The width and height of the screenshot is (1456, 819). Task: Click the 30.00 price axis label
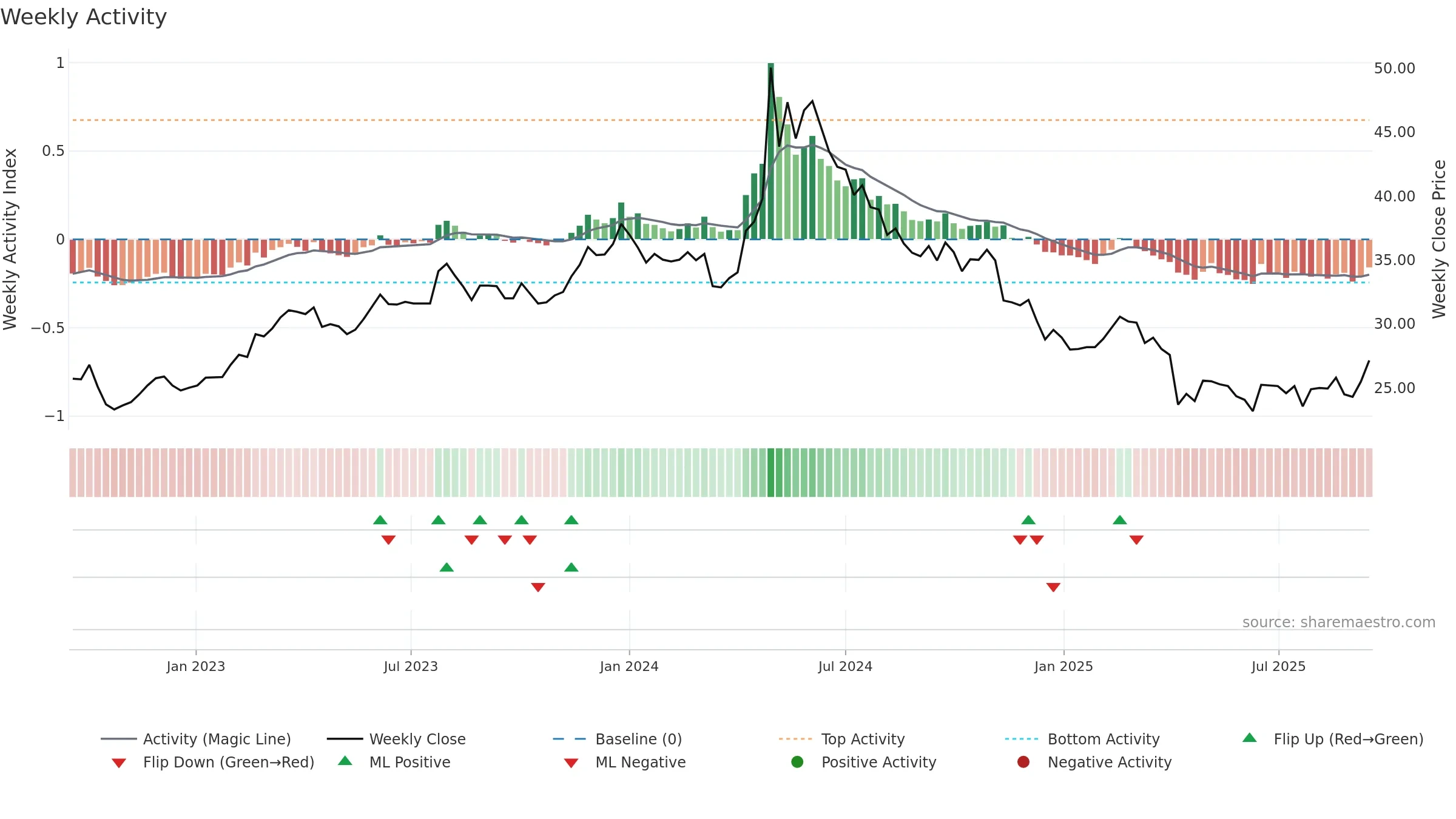pos(1394,323)
